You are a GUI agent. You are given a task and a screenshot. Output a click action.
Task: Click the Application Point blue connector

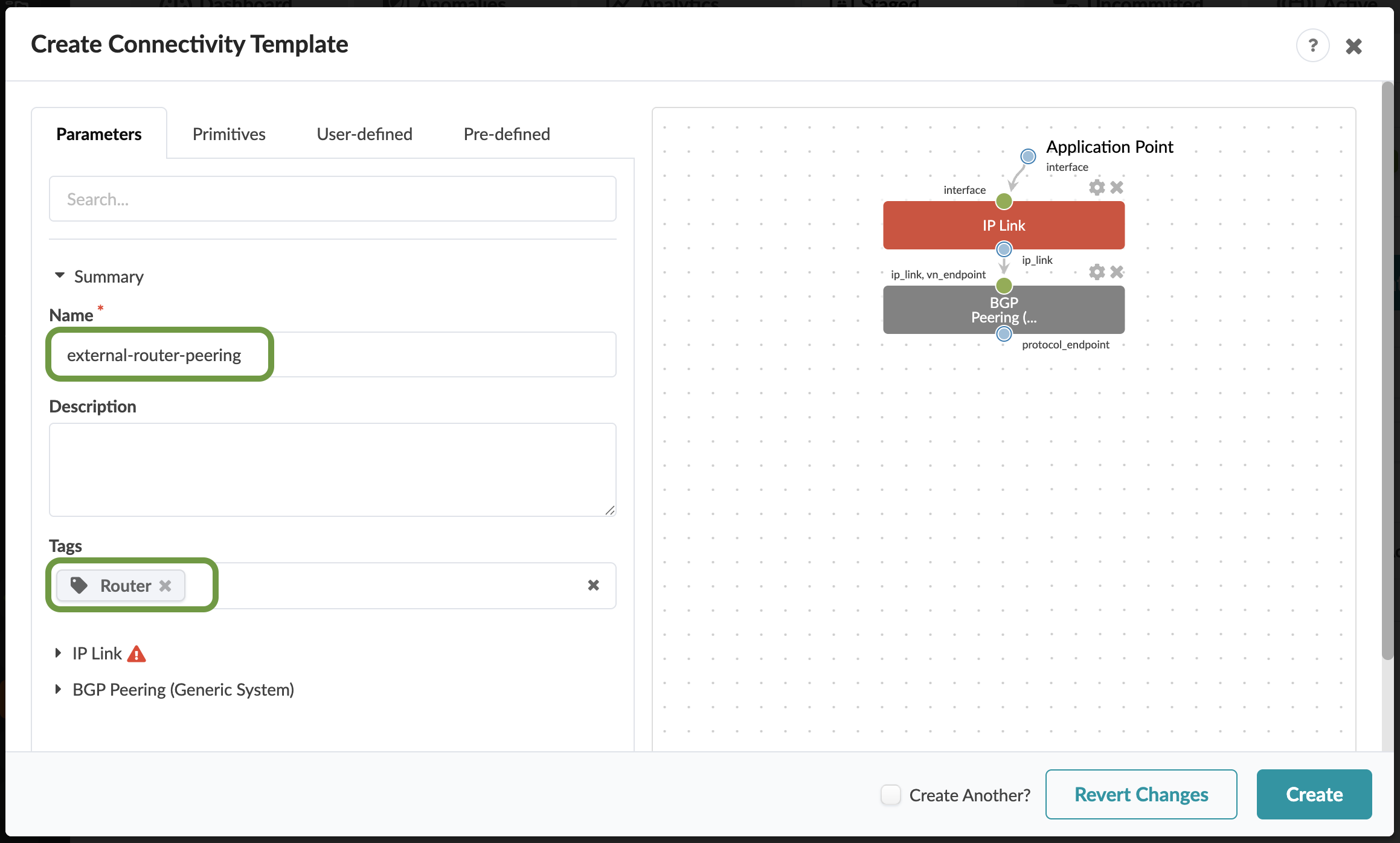click(x=1028, y=156)
